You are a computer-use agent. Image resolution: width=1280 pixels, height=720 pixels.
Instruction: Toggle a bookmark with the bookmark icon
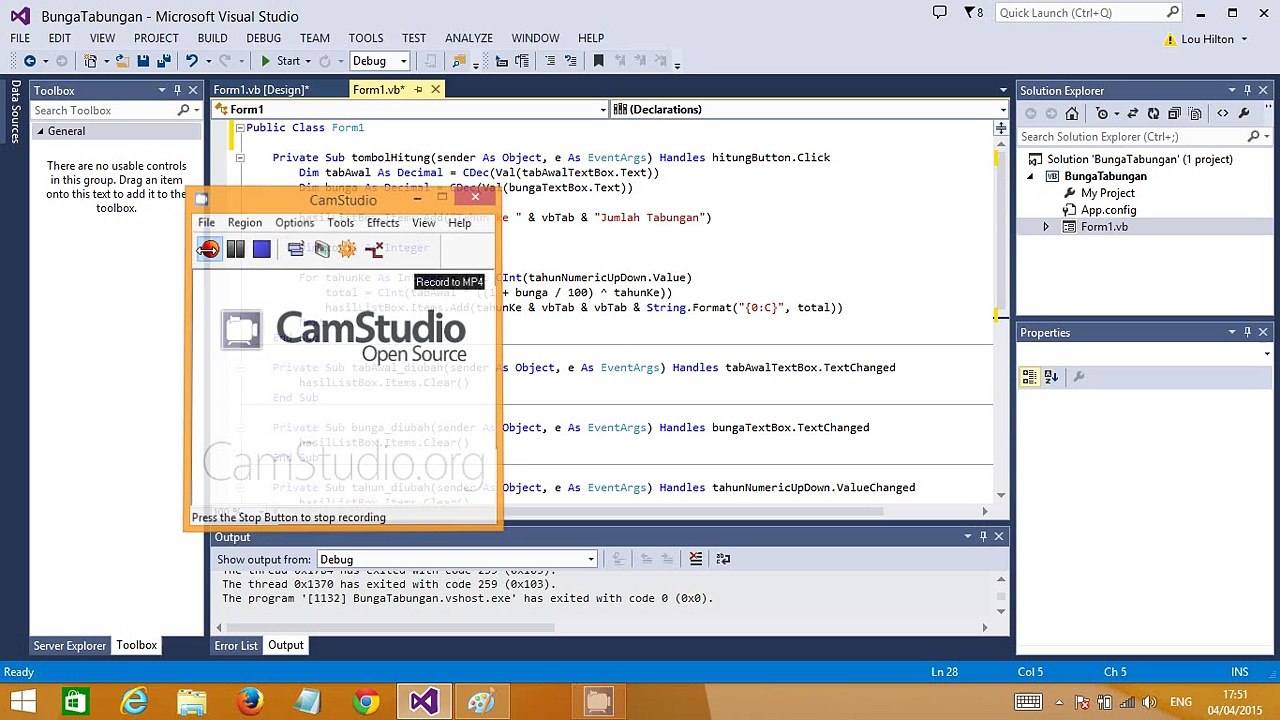point(599,61)
